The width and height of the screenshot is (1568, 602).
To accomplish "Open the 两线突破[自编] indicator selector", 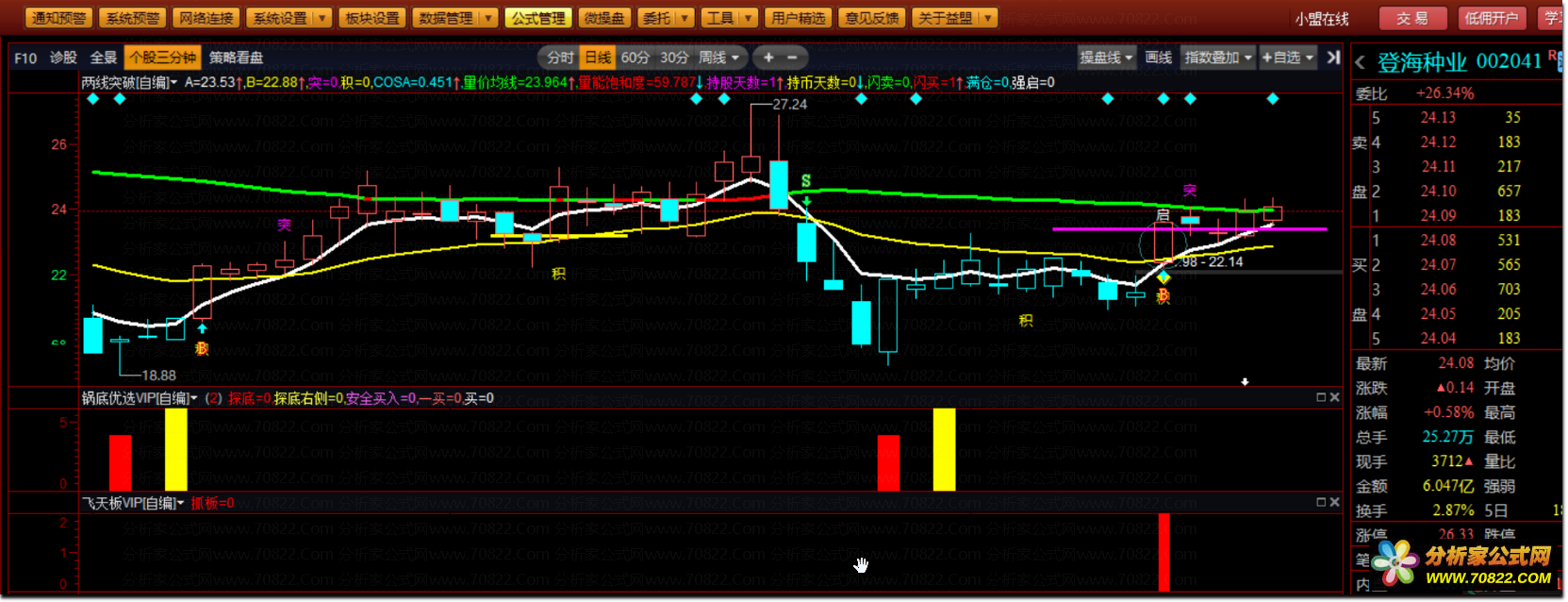I will click(129, 82).
